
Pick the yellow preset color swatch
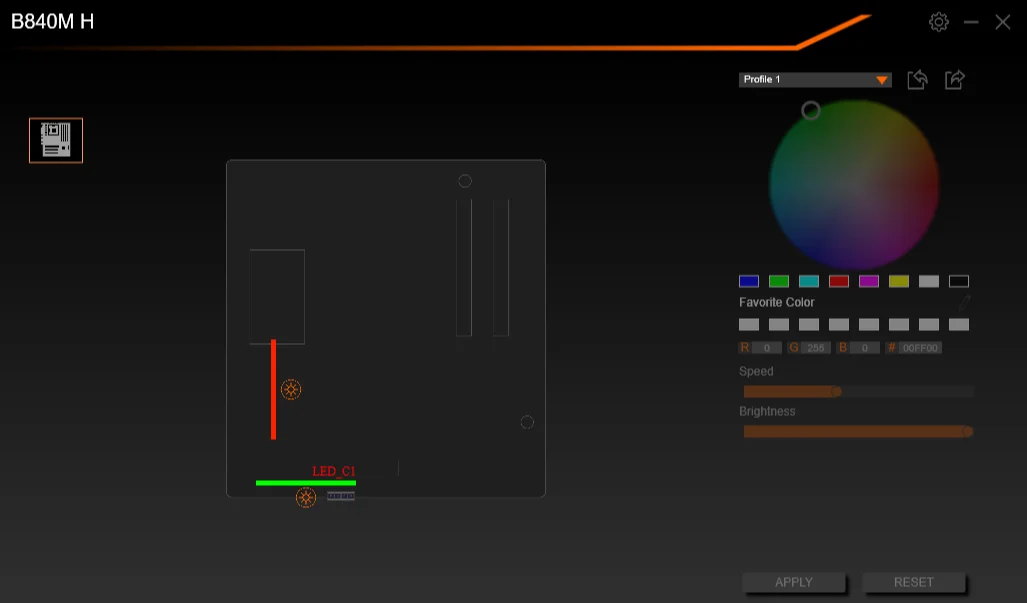pos(899,281)
